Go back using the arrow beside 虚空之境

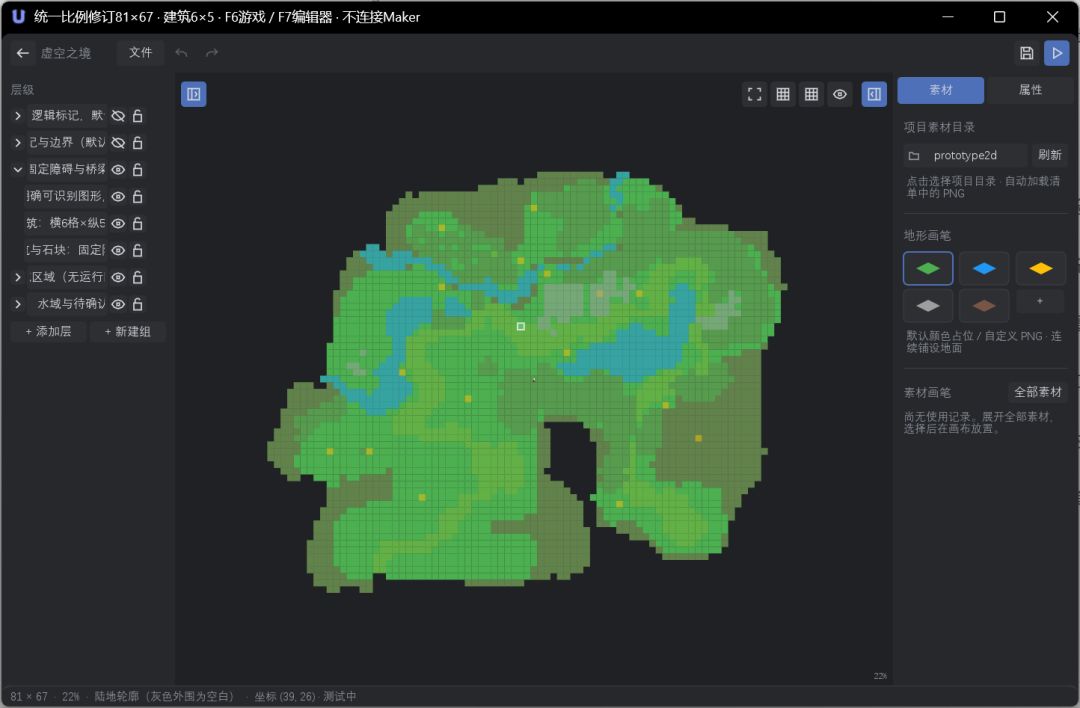pos(23,53)
